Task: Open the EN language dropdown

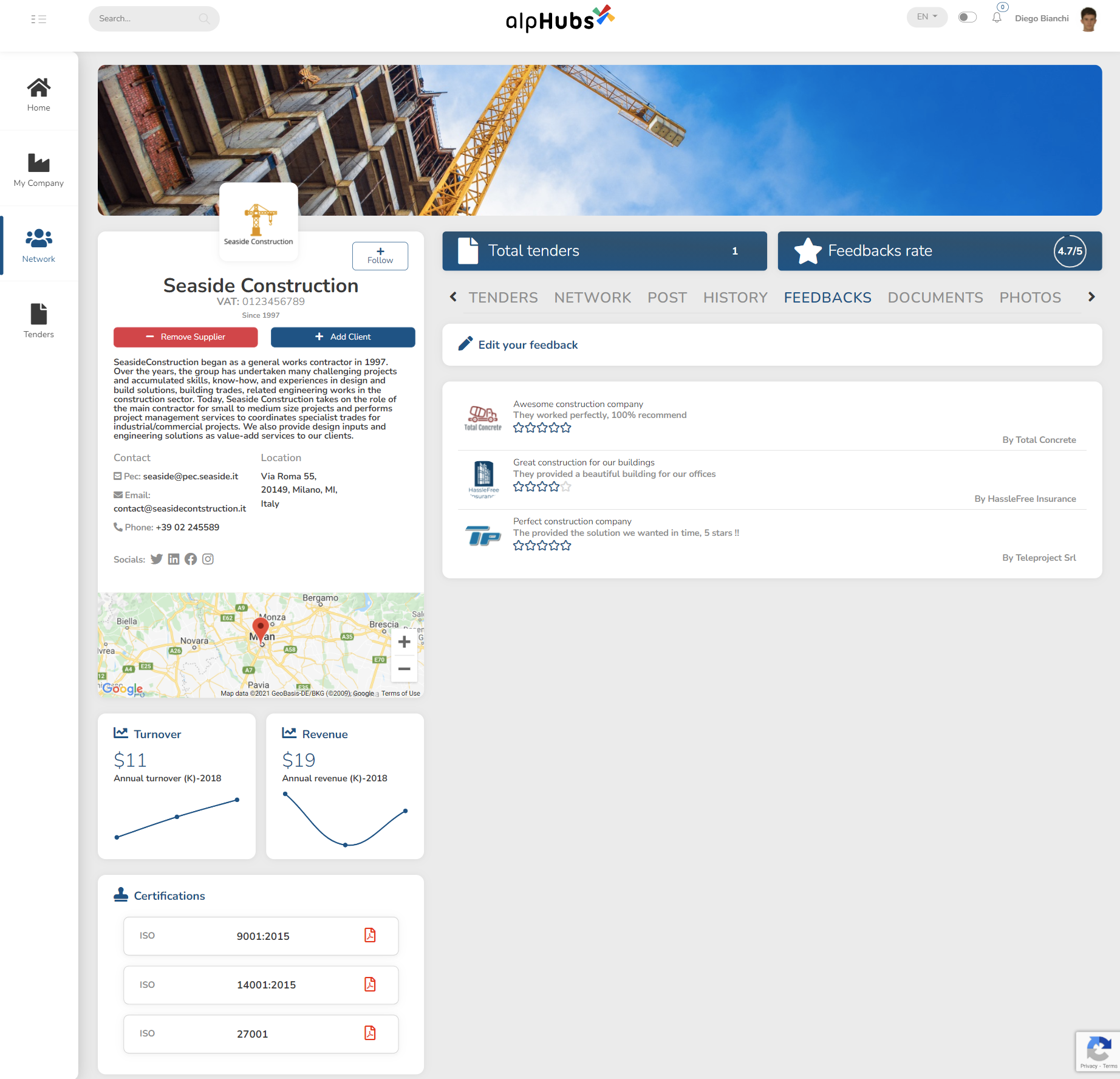Action: point(927,17)
